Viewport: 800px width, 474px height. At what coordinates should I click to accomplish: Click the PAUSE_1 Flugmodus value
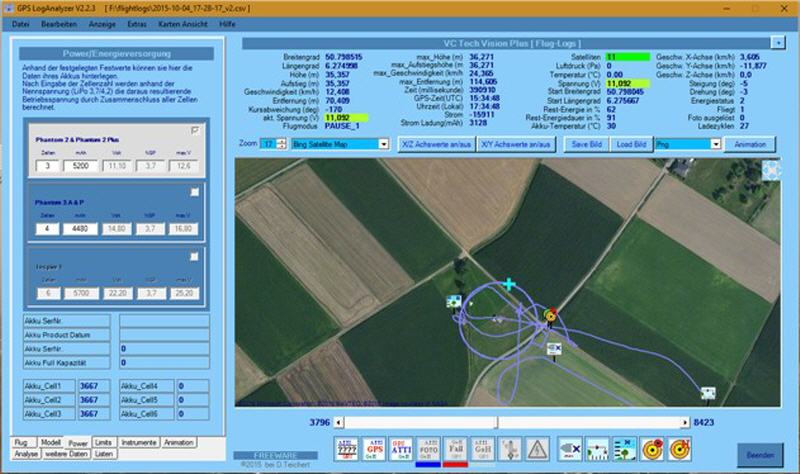click(x=342, y=126)
